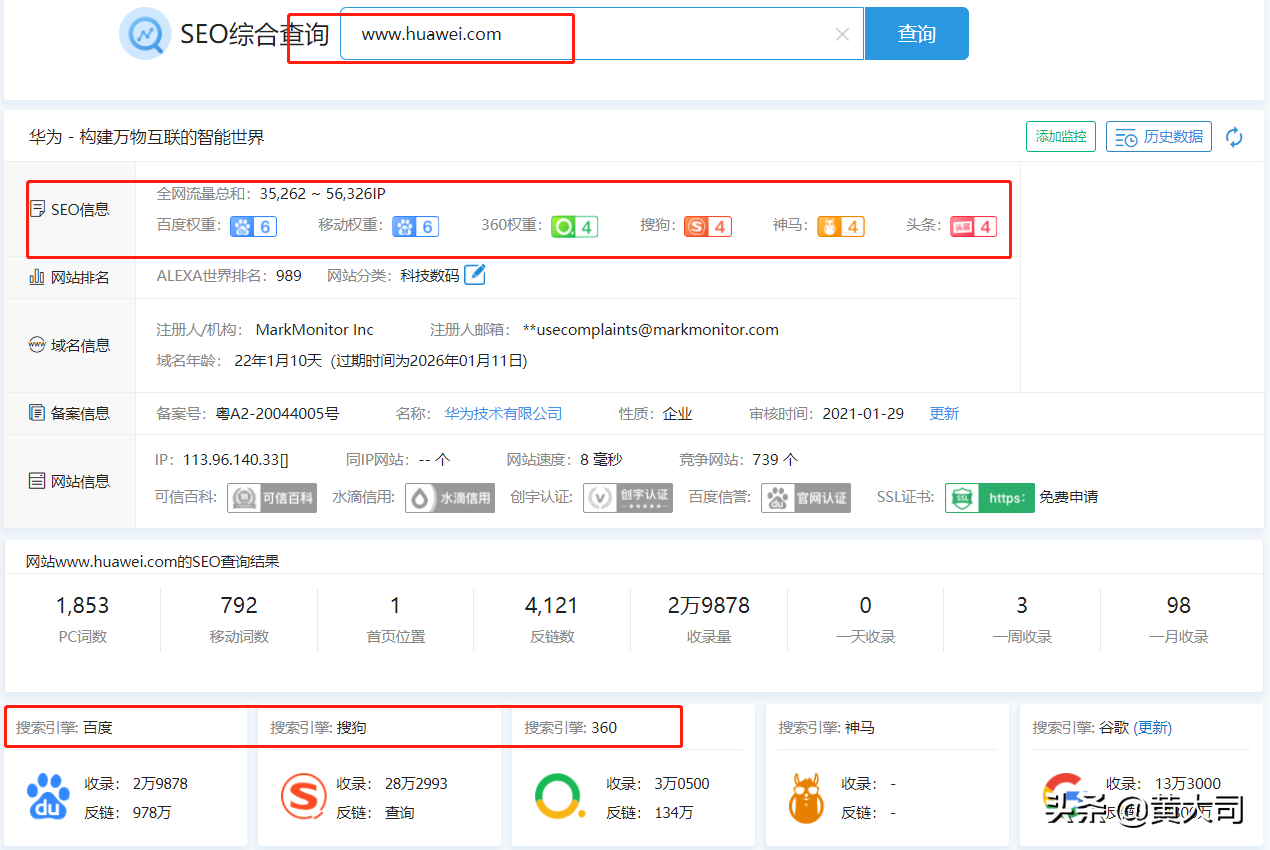Click the 添加监控 button

coord(1061,136)
